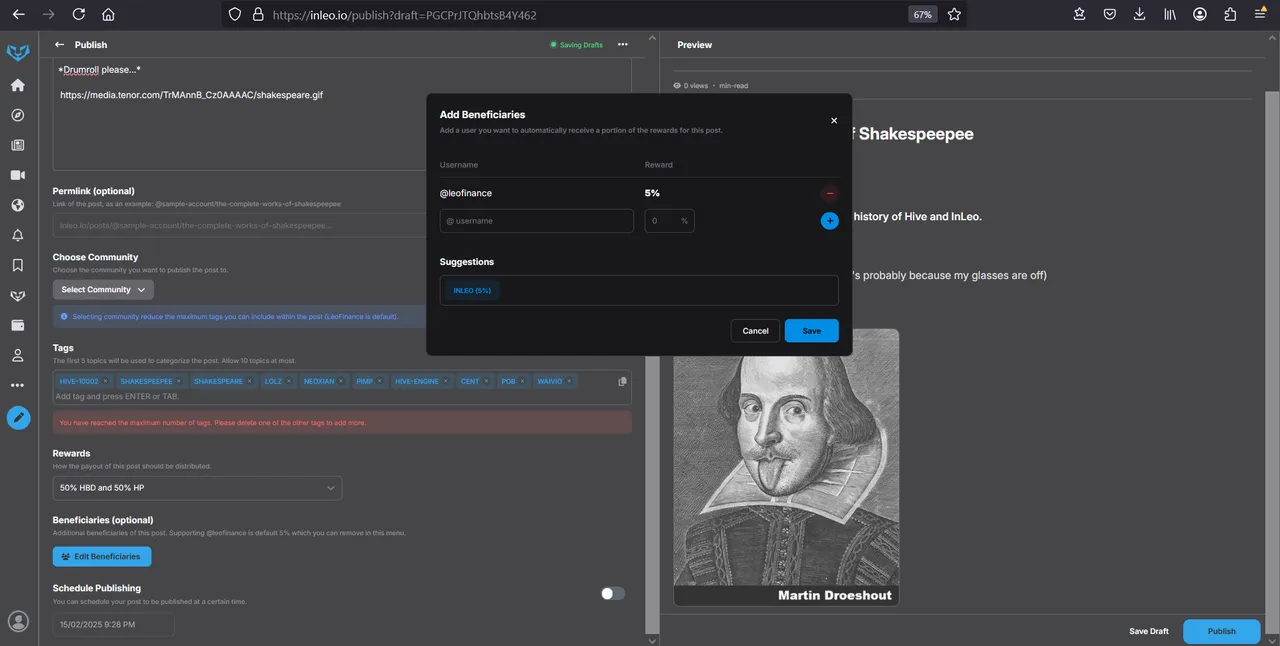This screenshot has height=646, width=1280.
Task: Click the browser address bar URL
Action: pyautogui.click(x=404, y=15)
